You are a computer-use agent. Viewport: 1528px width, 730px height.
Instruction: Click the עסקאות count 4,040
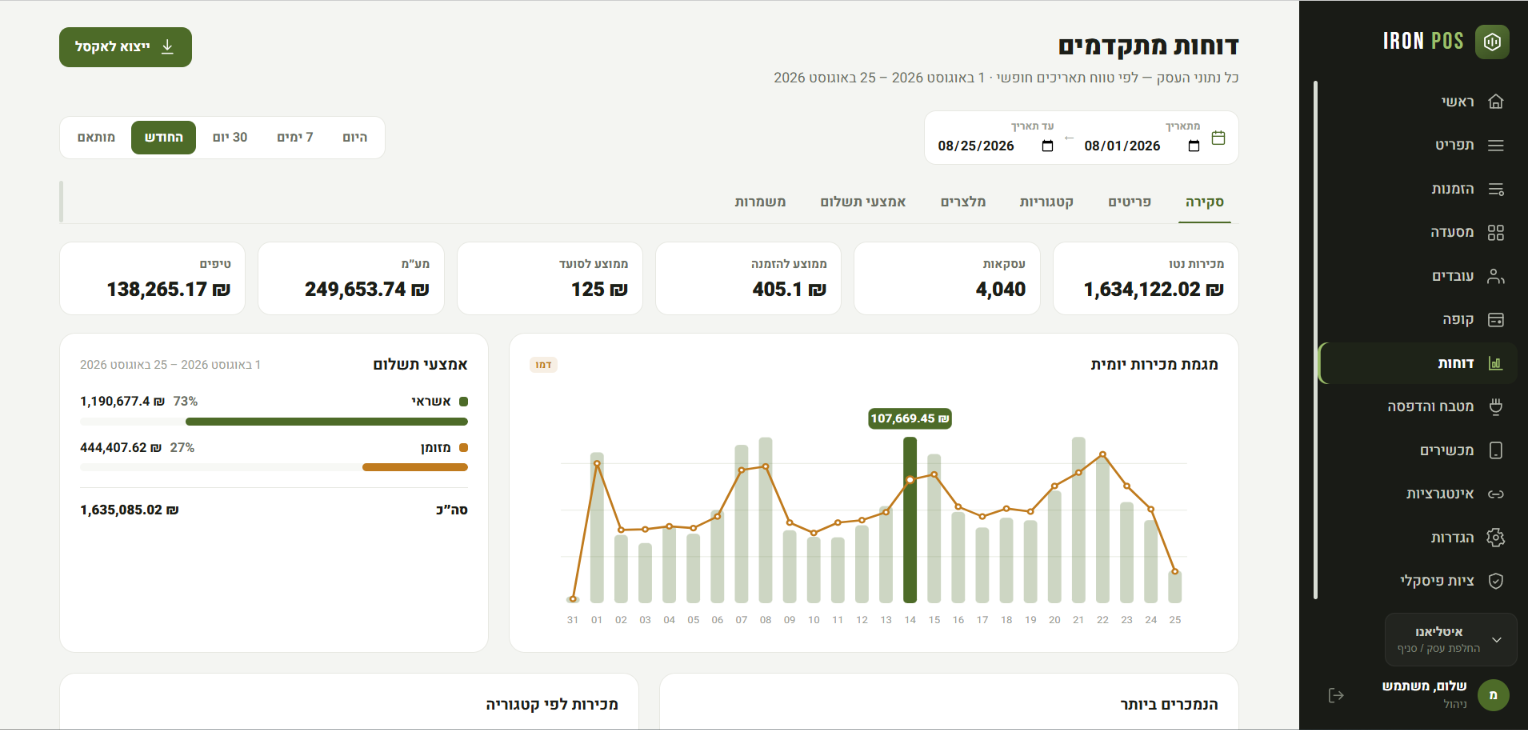[1001, 289]
